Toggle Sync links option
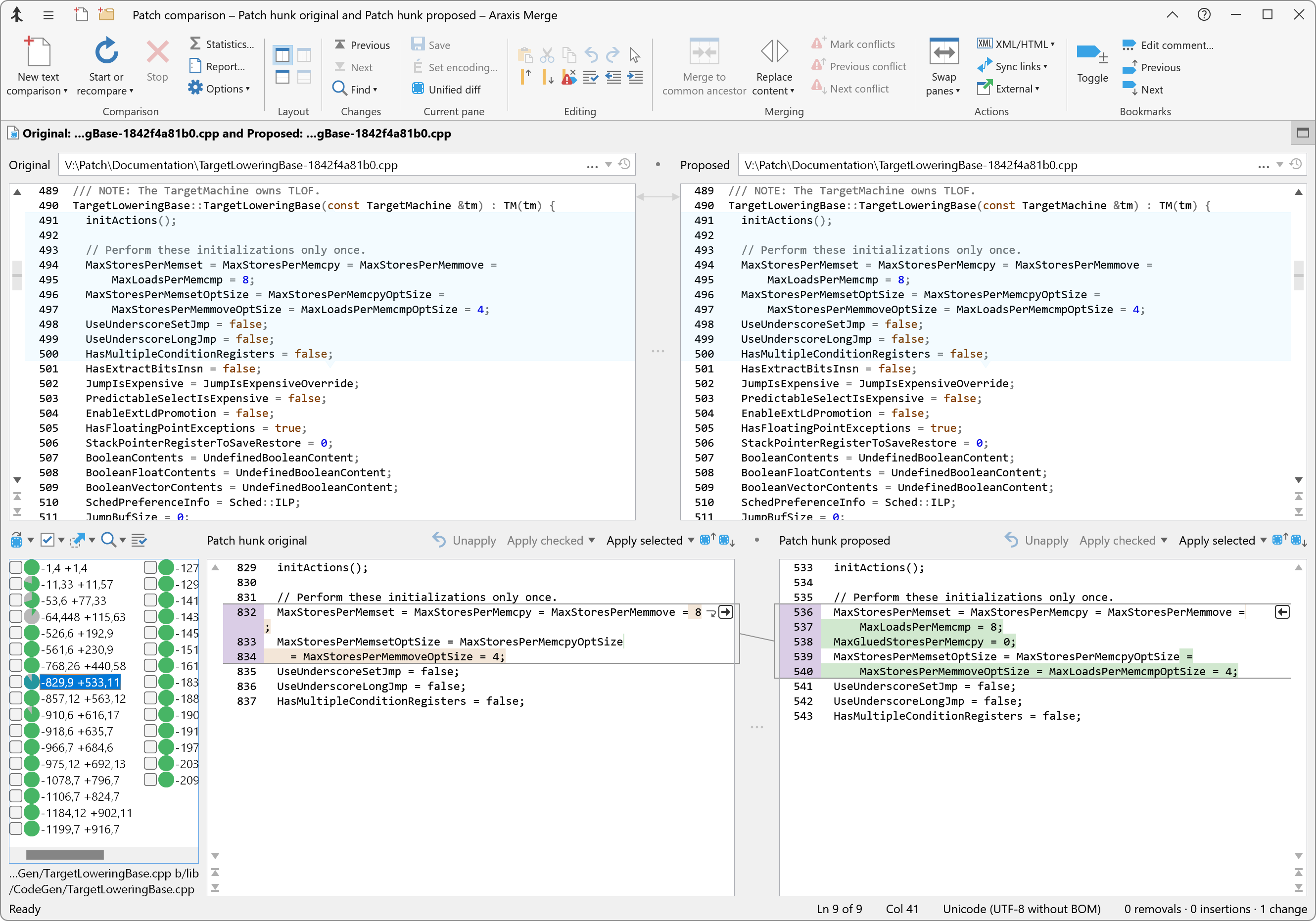The height and width of the screenshot is (921, 1316). click(1012, 66)
